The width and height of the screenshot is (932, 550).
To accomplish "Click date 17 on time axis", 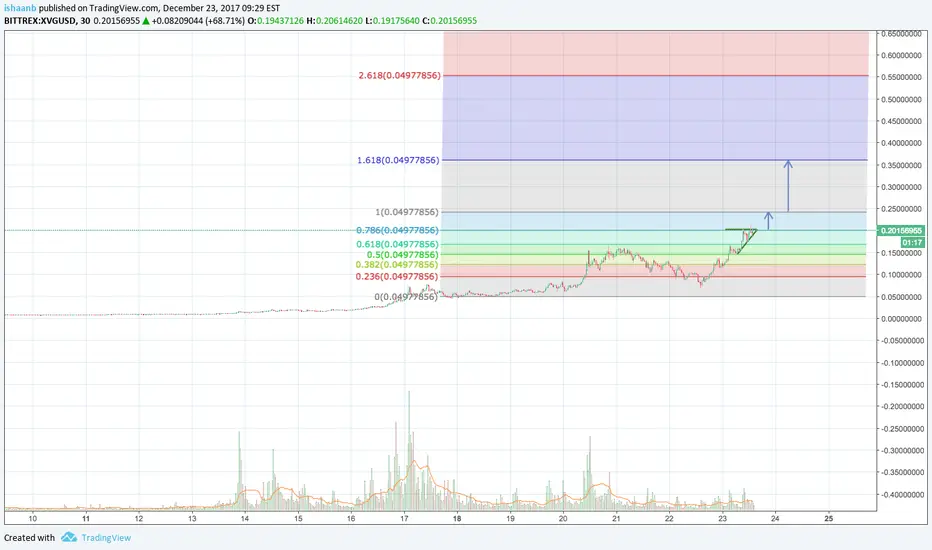I will [x=404, y=518].
